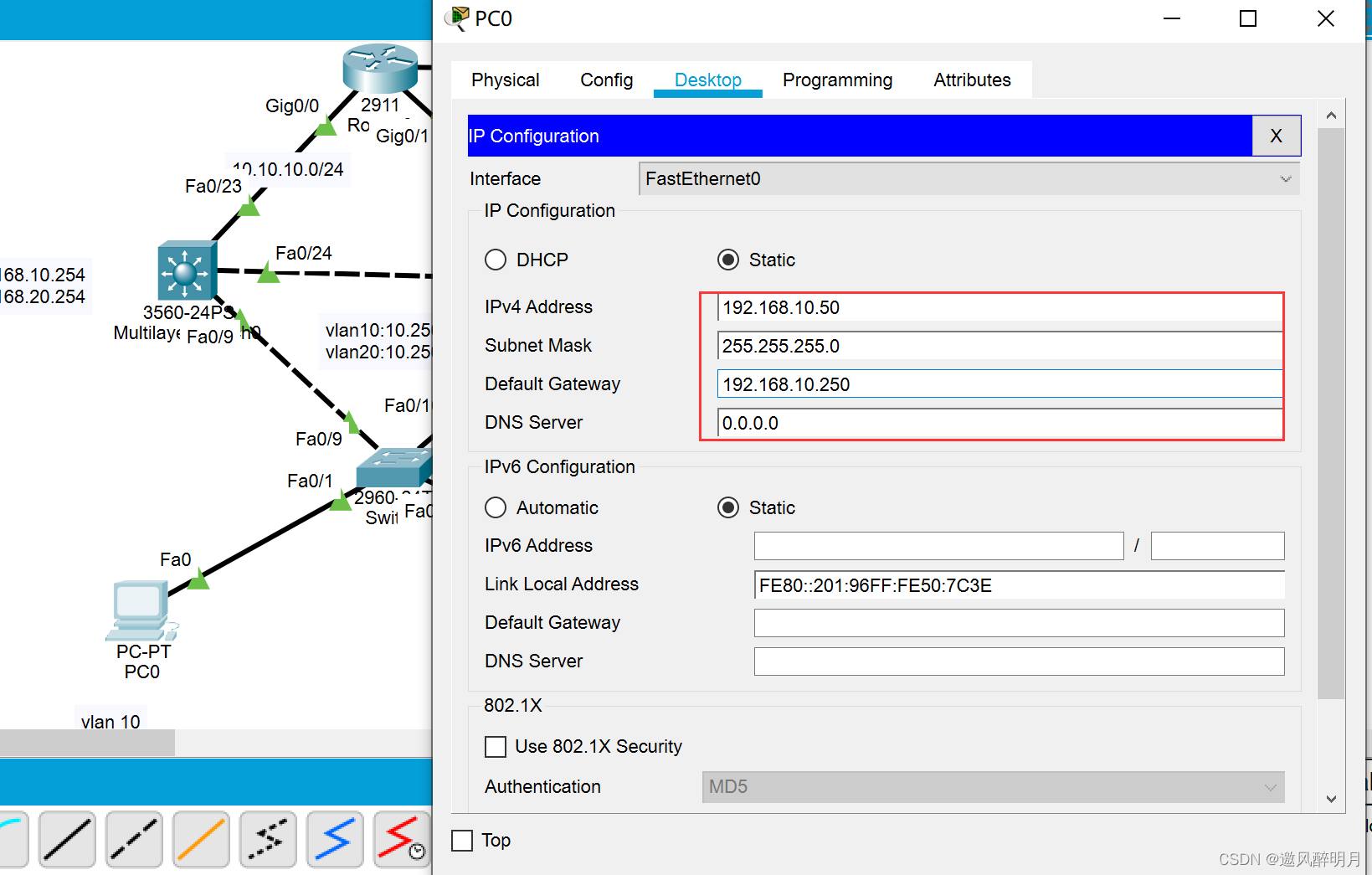Screen dimensions: 1372x875
Task: Select the copper straight-through cable (solid black)
Action: click(67, 838)
